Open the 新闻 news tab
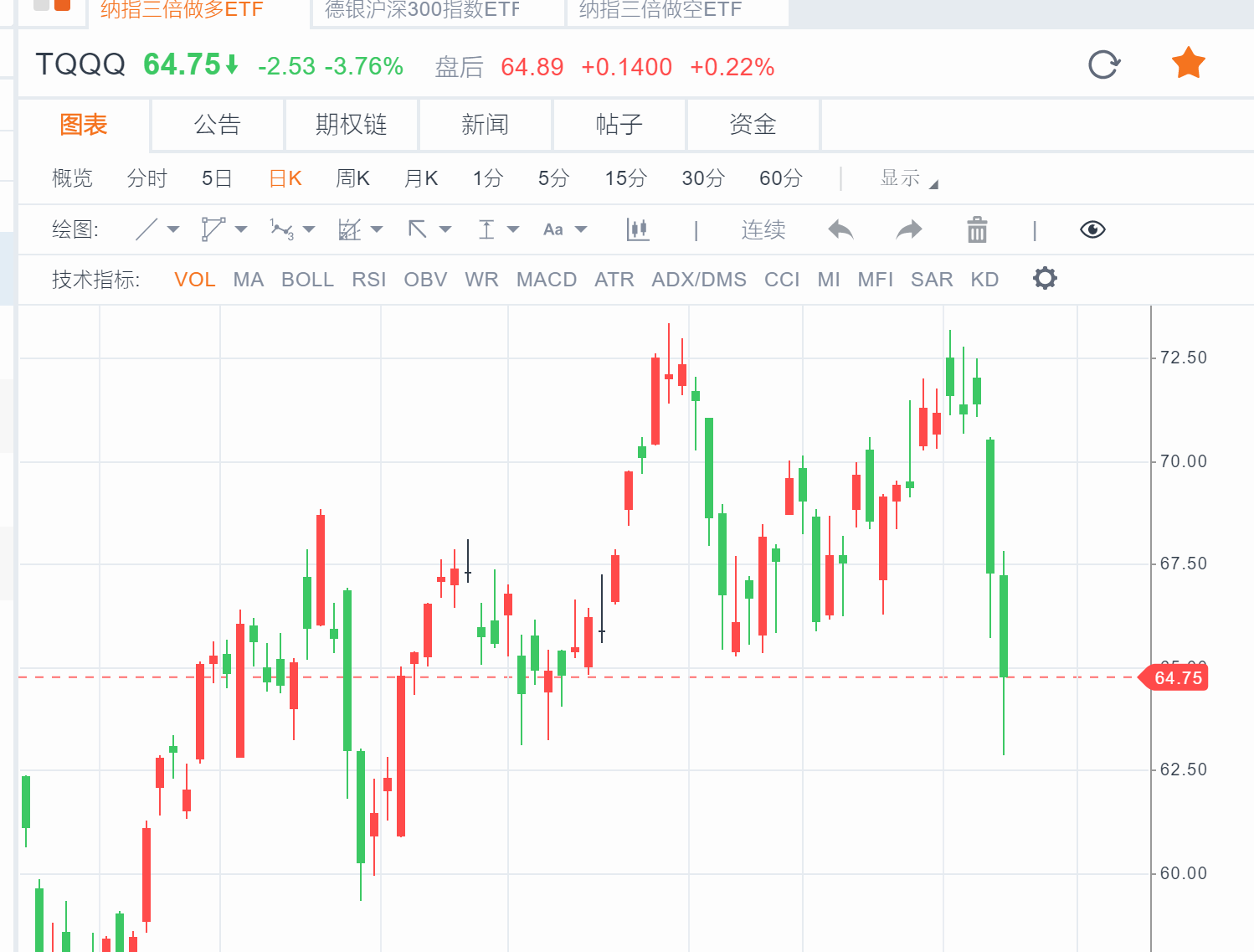This screenshot has width=1254, height=952. tap(485, 125)
